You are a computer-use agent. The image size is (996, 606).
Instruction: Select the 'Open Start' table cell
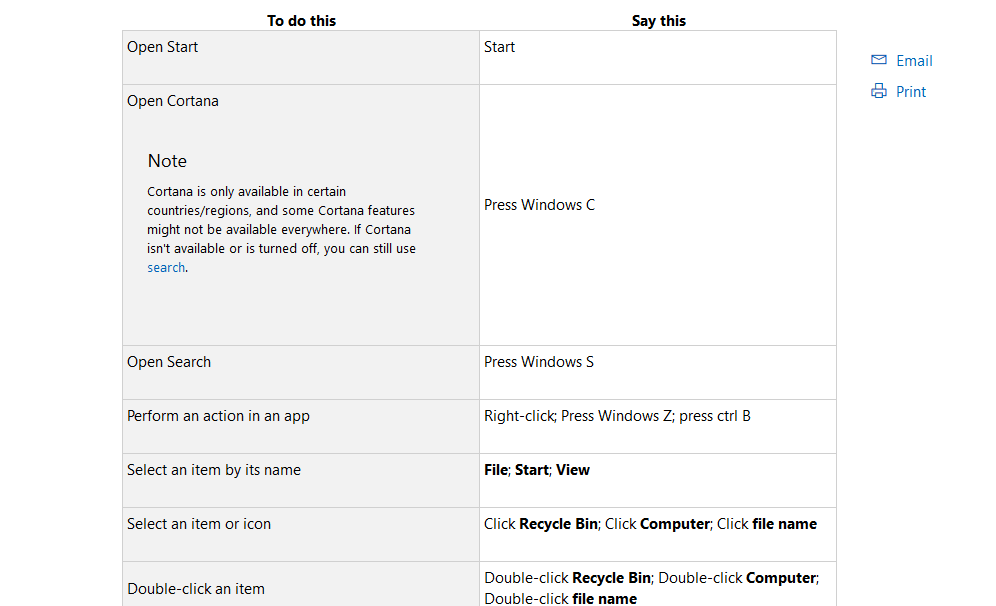(162, 47)
